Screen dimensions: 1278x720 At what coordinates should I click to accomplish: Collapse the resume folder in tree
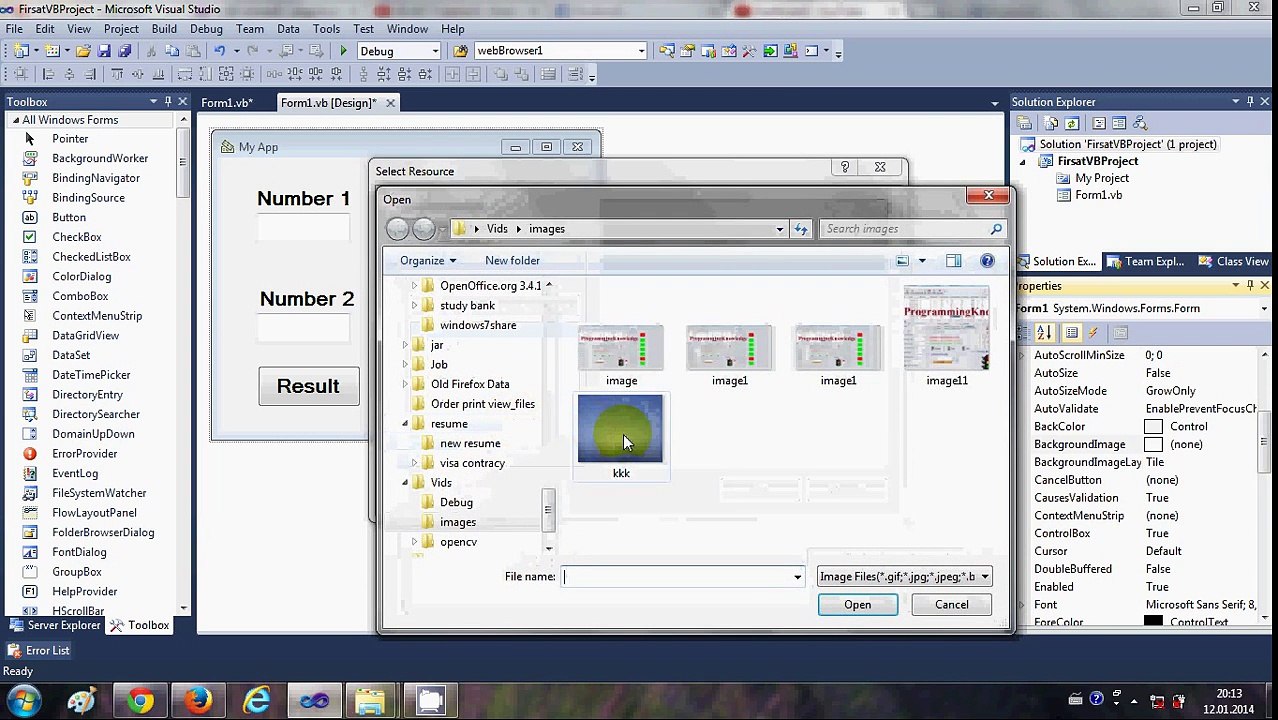click(405, 424)
